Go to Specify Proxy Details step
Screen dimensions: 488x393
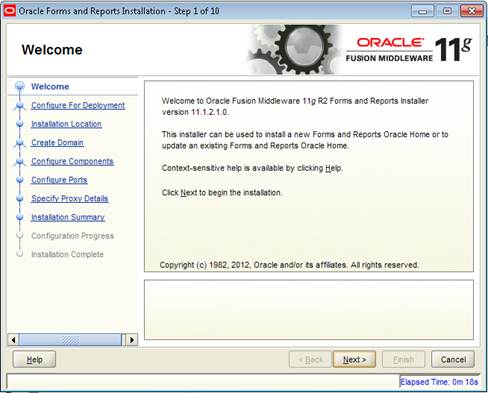click(x=70, y=199)
